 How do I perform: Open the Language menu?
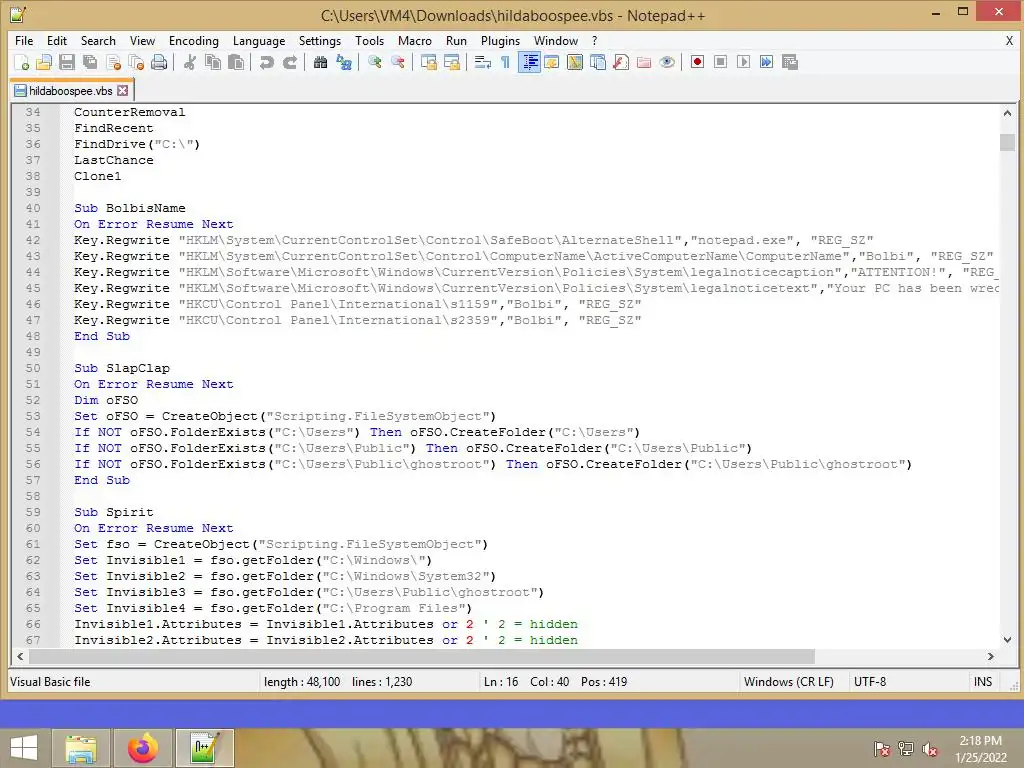[x=259, y=40]
